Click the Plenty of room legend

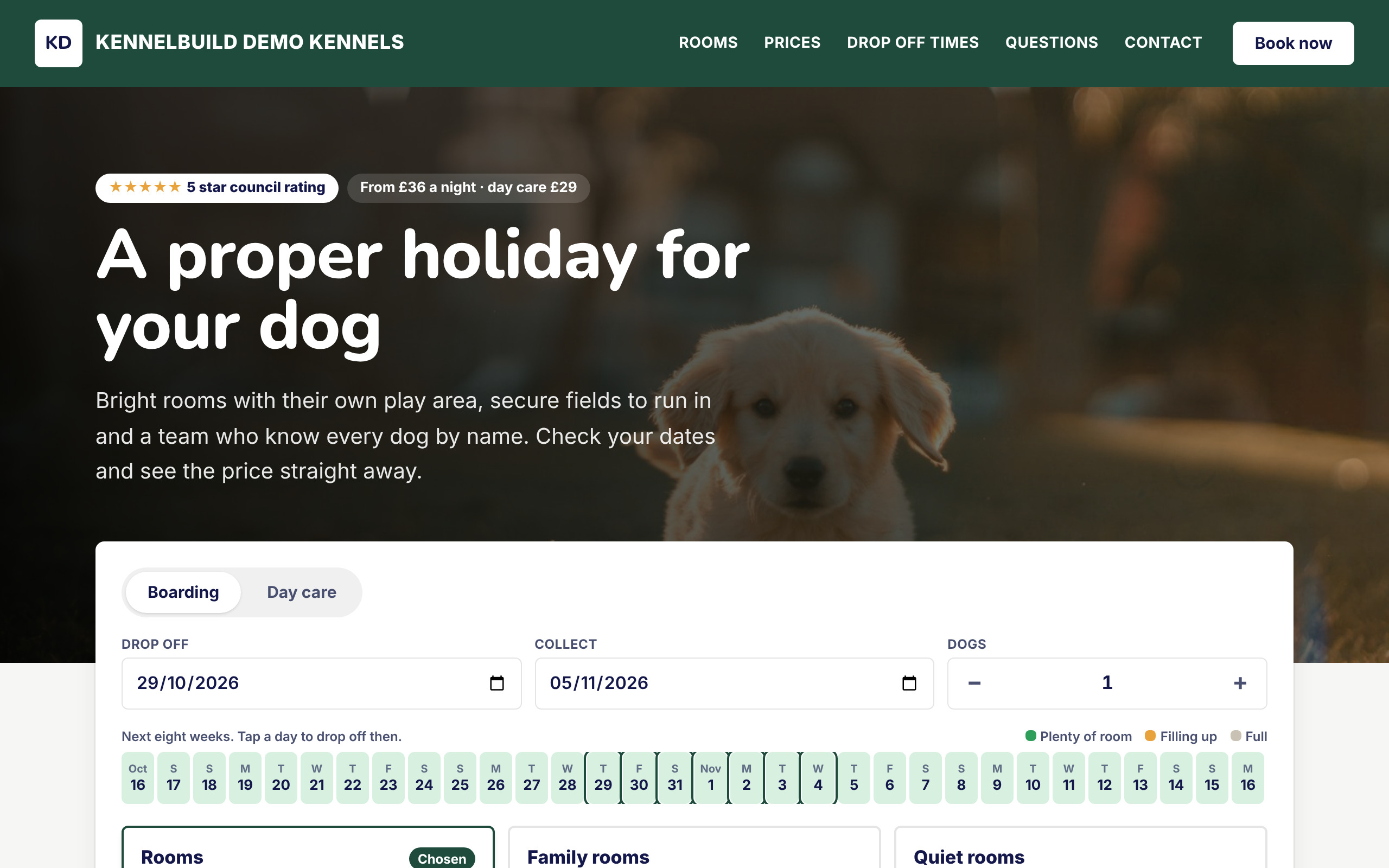click(1079, 736)
